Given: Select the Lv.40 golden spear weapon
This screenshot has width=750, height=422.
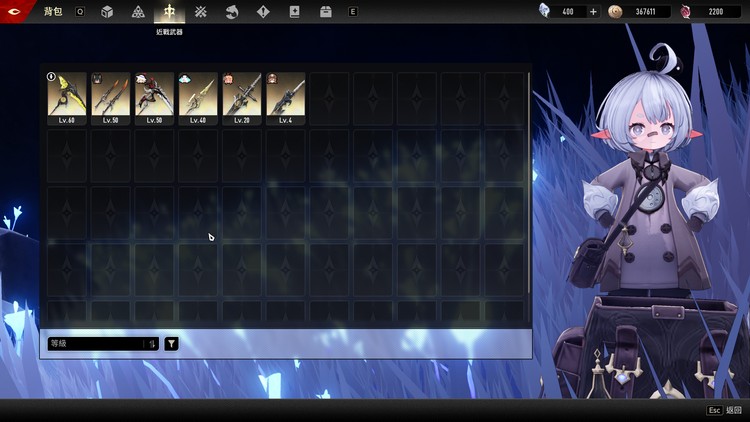Looking at the screenshot, I should coord(198,97).
